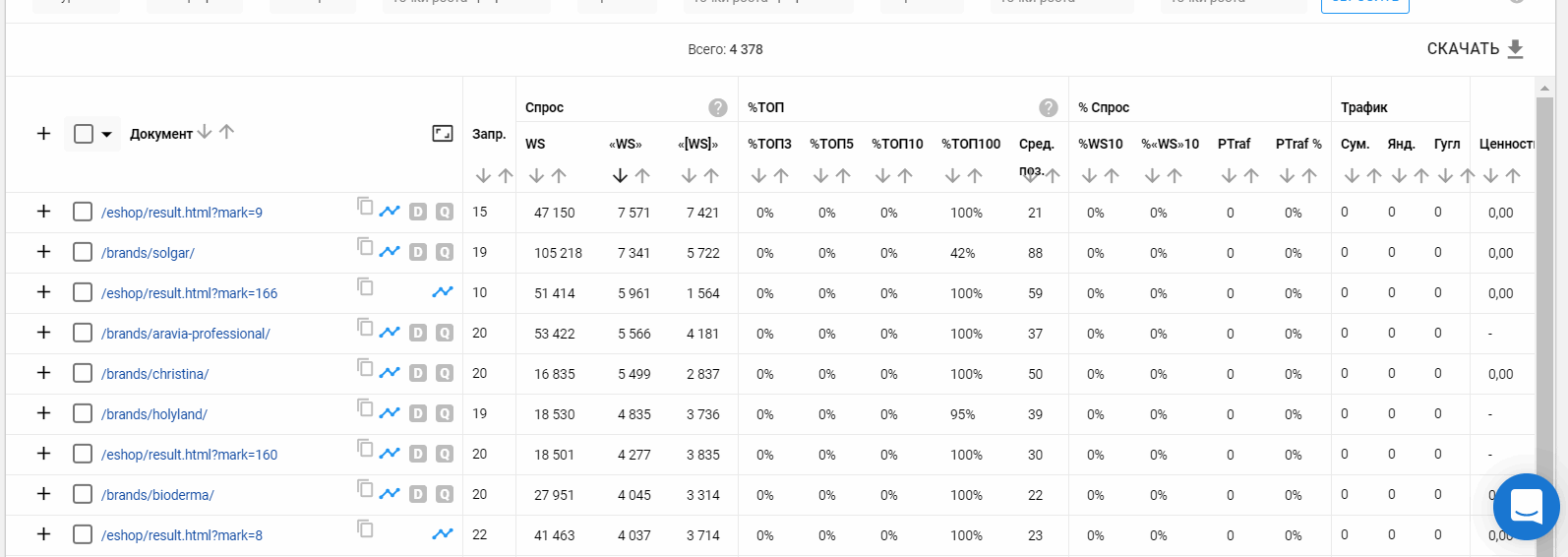Click СКАЧАТЬ download button
The image size is (1568, 557).
(1475, 49)
